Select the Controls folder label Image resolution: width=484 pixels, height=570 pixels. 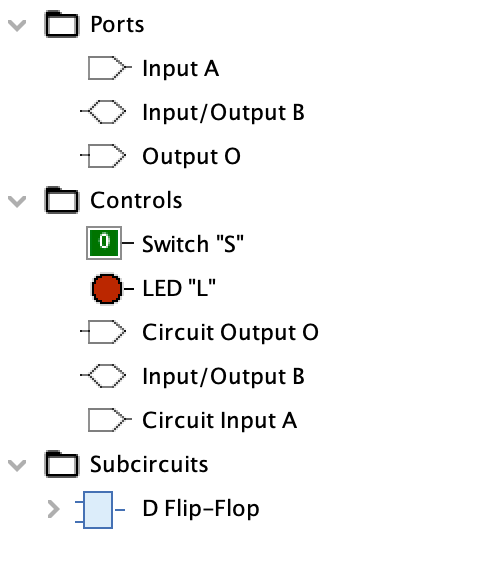pyautogui.click(x=136, y=200)
